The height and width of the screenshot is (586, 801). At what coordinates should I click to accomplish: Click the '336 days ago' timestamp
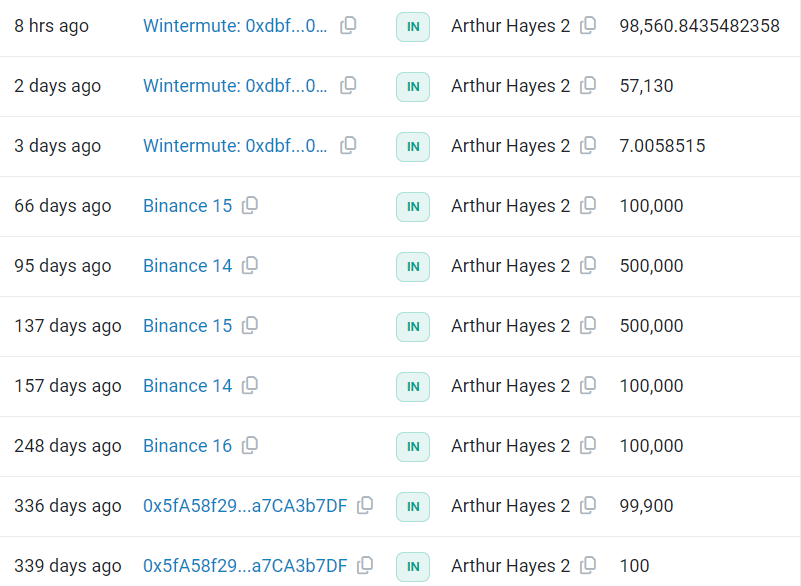pos(68,506)
